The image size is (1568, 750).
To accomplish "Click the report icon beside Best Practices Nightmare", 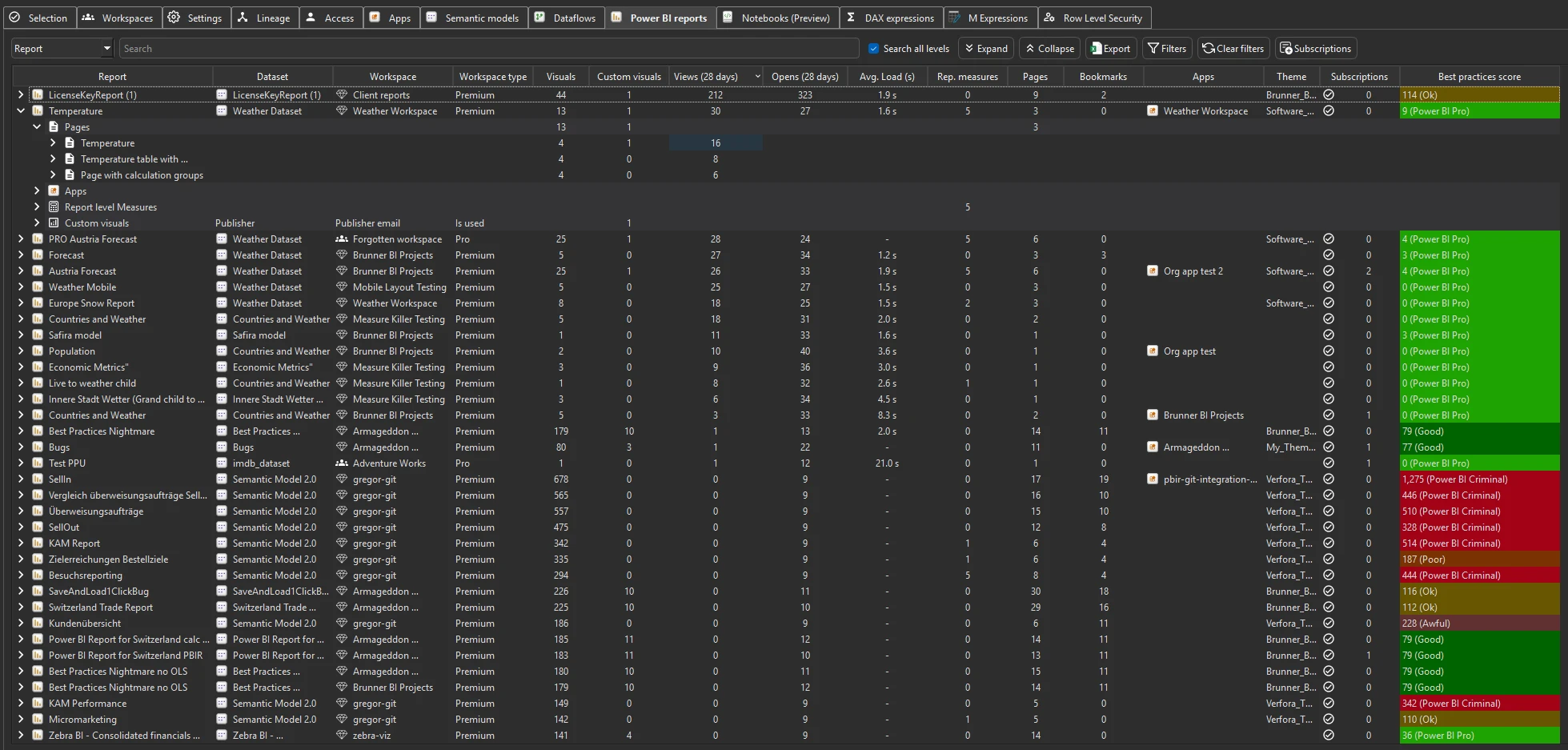I will (37, 431).
